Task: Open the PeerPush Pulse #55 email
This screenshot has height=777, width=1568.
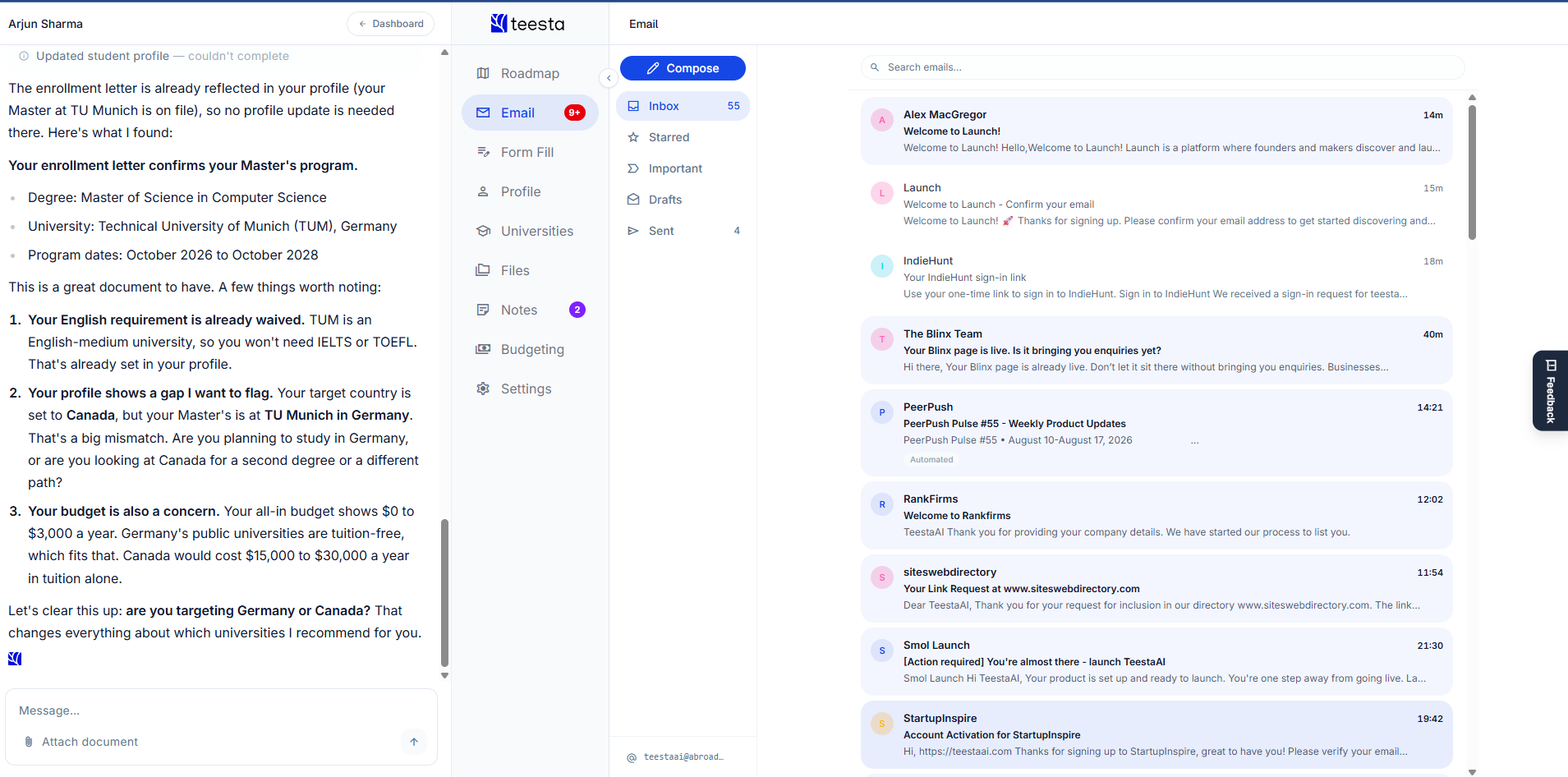Action: [x=1156, y=433]
